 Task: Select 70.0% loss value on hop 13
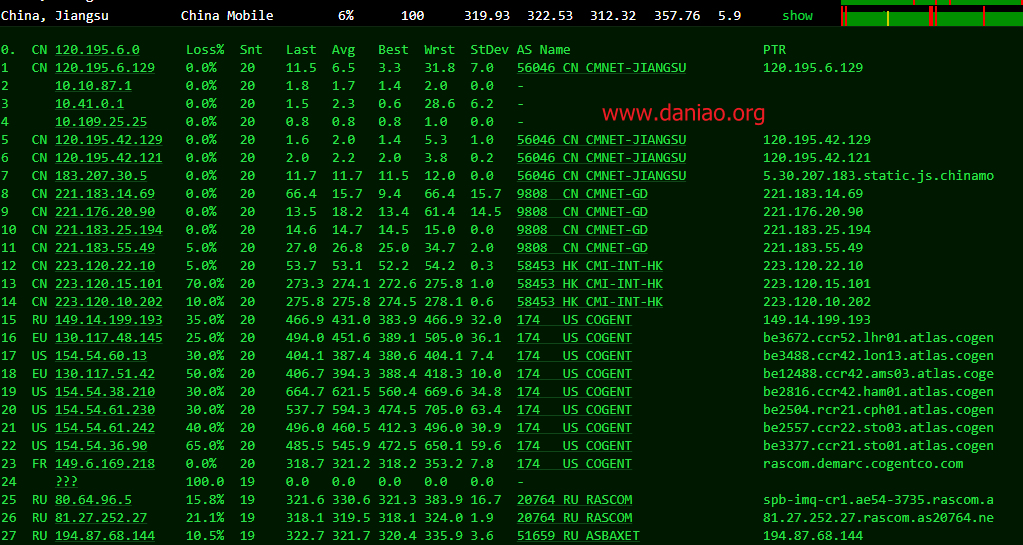(205, 284)
